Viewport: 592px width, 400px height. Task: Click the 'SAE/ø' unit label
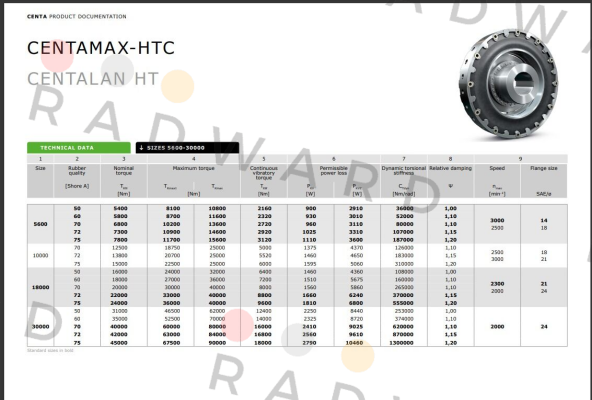click(x=544, y=194)
